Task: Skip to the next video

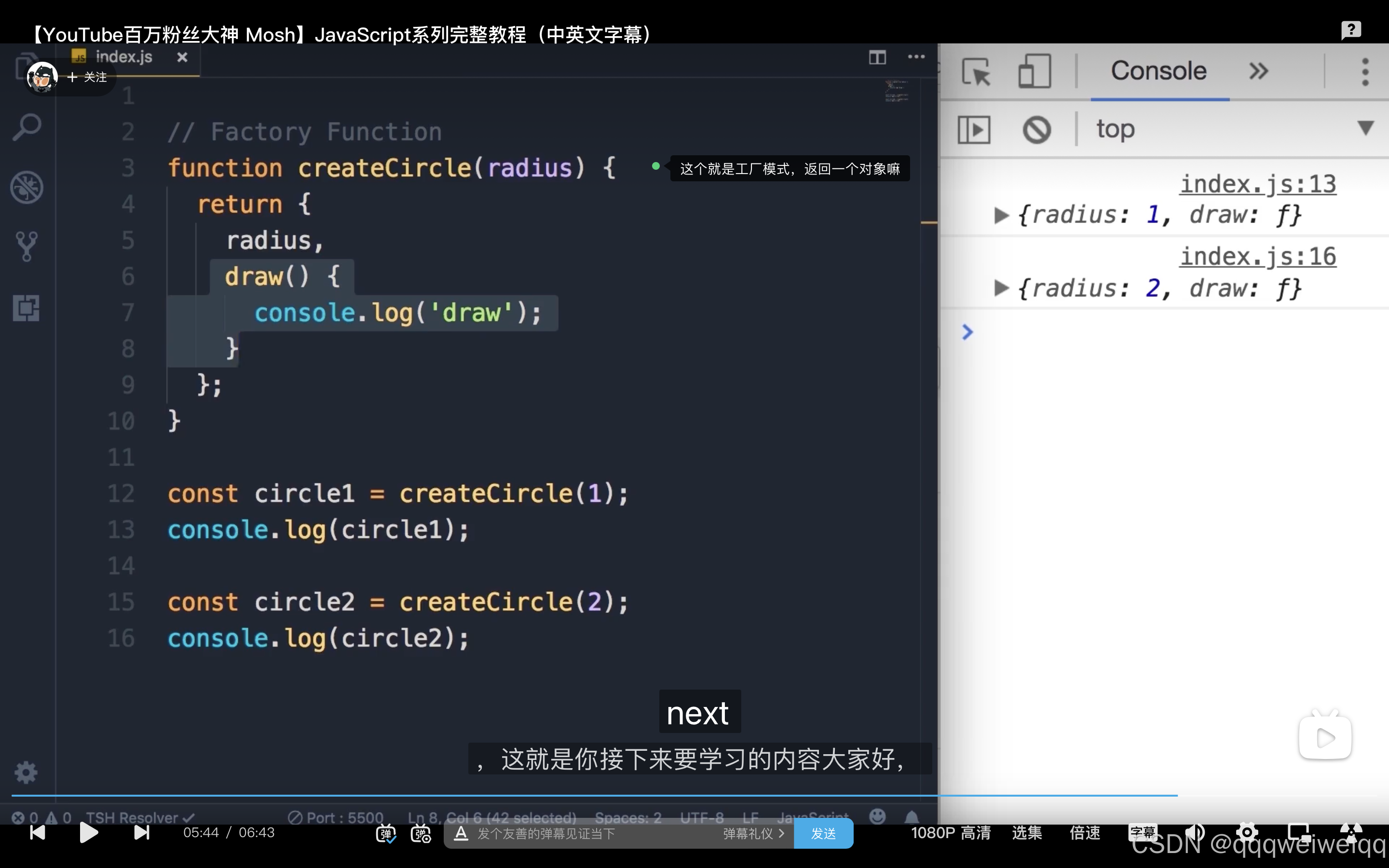Action: pyautogui.click(x=141, y=832)
